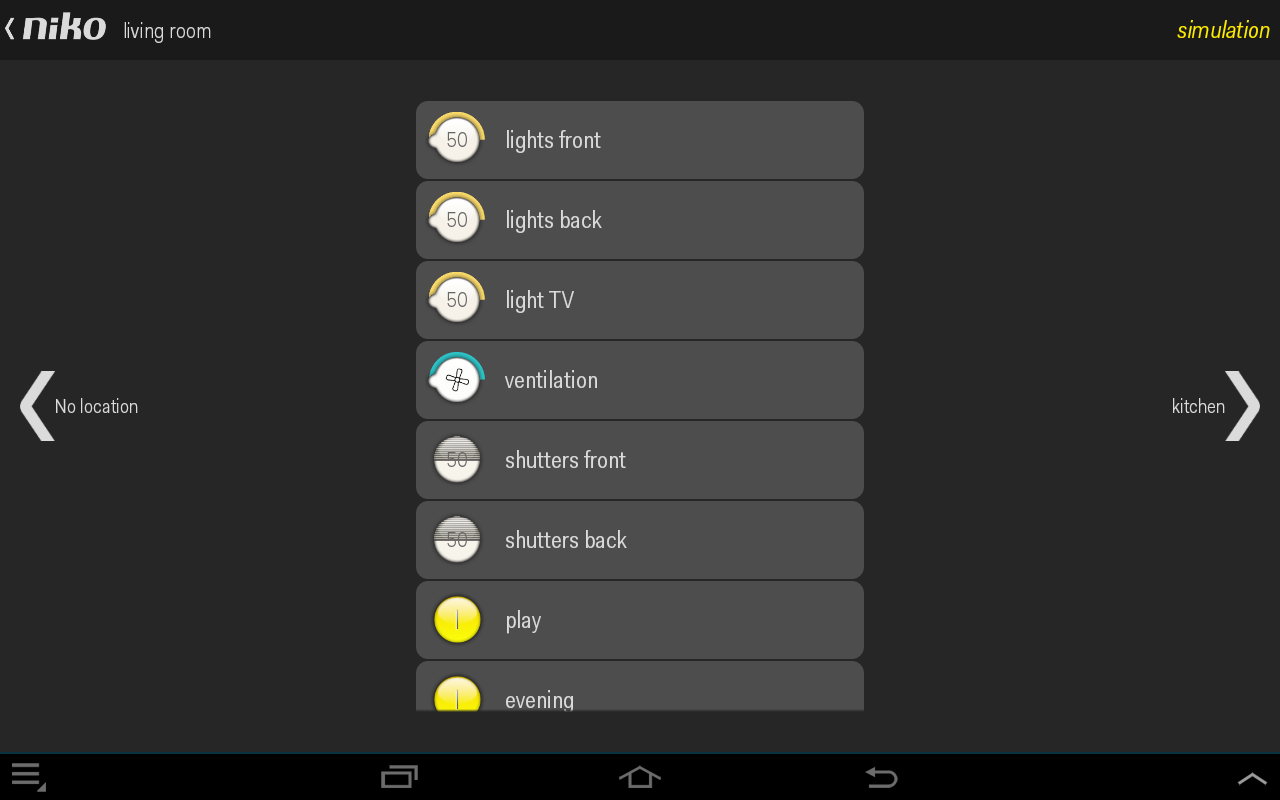Open Android recent apps icon
This screenshot has height=800, width=1280.
(399, 777)
